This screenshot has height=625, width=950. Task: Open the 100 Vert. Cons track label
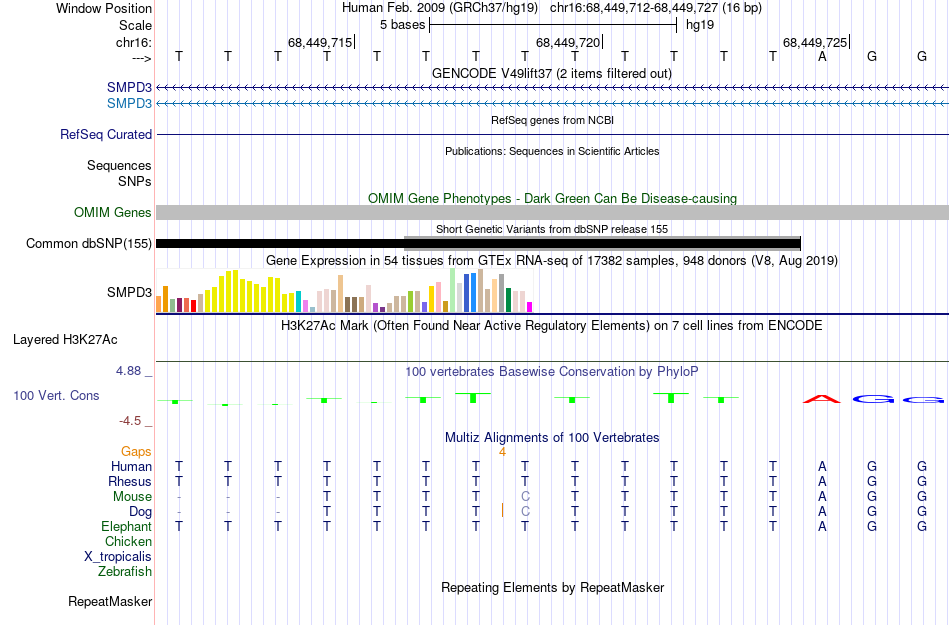point(56,395)
